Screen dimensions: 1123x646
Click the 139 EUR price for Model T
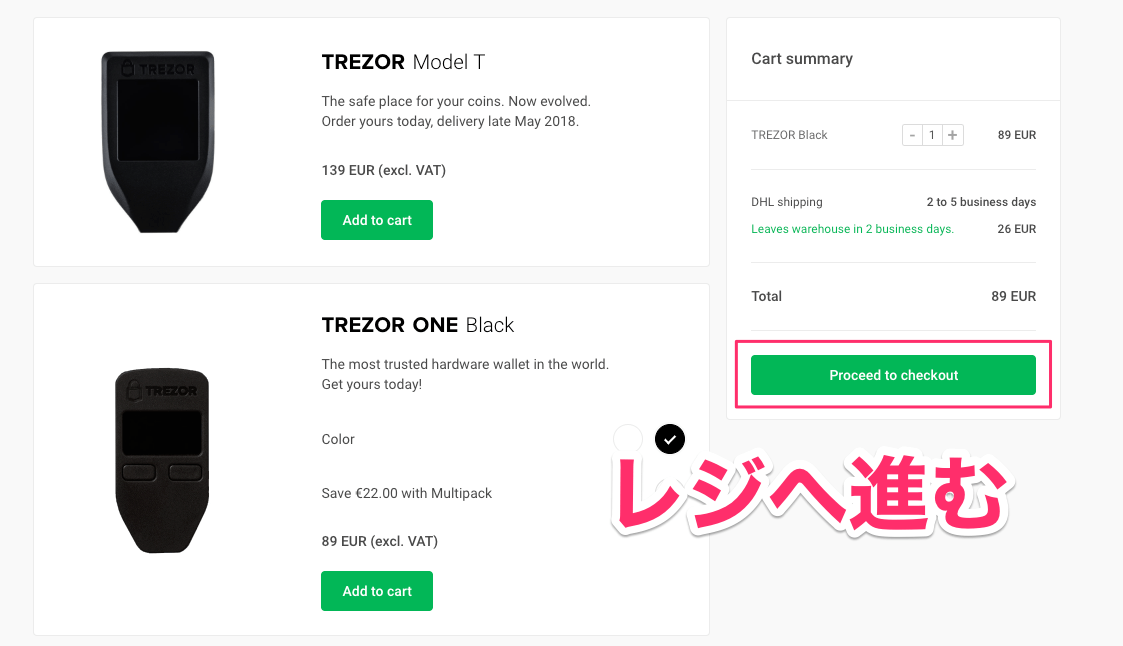[x=383, y=170]
